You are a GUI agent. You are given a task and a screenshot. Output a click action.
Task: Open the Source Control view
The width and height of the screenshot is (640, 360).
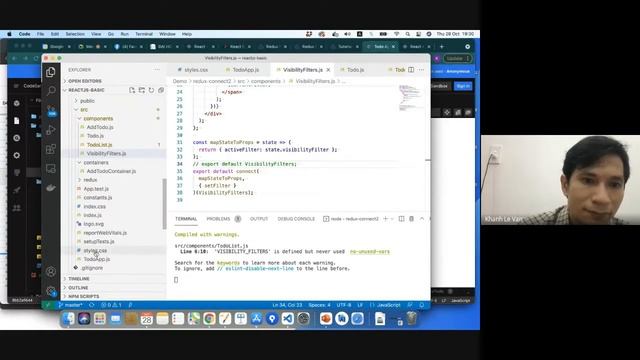pyautogui.click(x=51, y=110)
